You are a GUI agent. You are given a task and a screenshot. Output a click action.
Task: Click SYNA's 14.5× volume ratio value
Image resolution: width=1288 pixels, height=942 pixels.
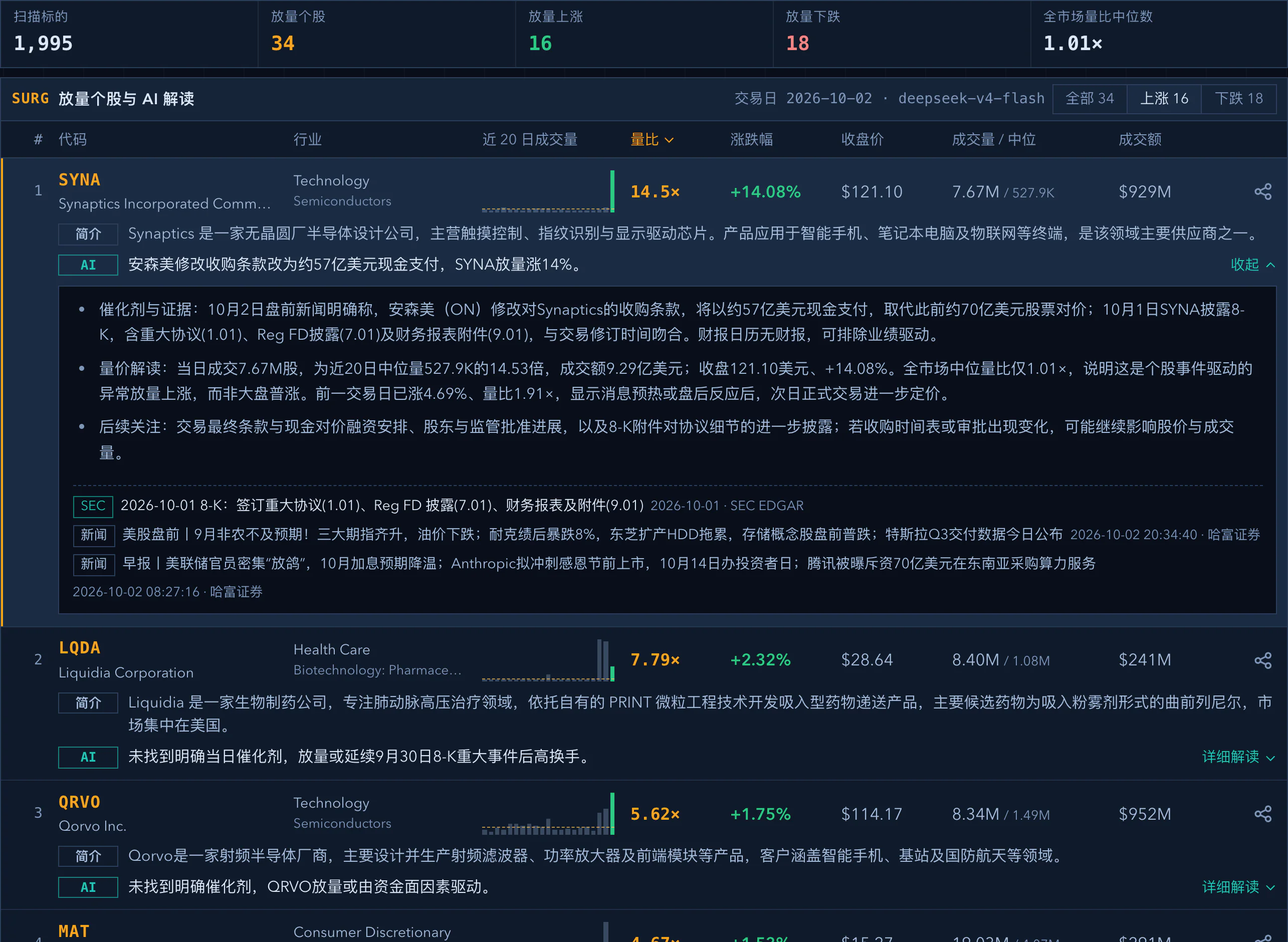click(x=655, y=192)
